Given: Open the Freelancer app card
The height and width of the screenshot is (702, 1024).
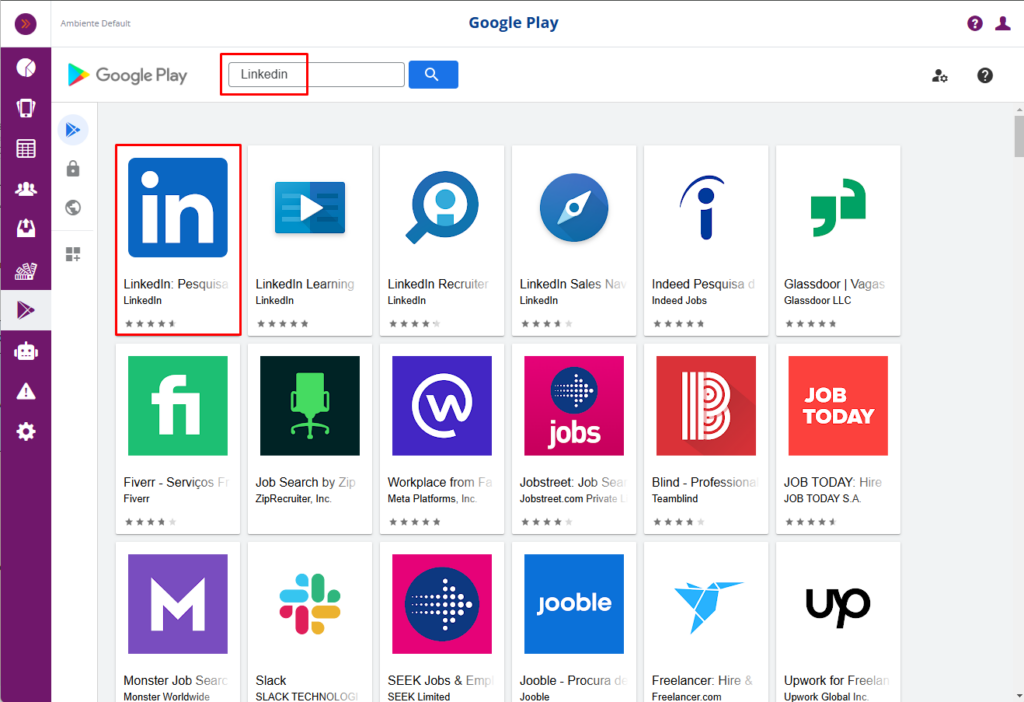Looking at the screenshot, I should (x=706, y=622).
